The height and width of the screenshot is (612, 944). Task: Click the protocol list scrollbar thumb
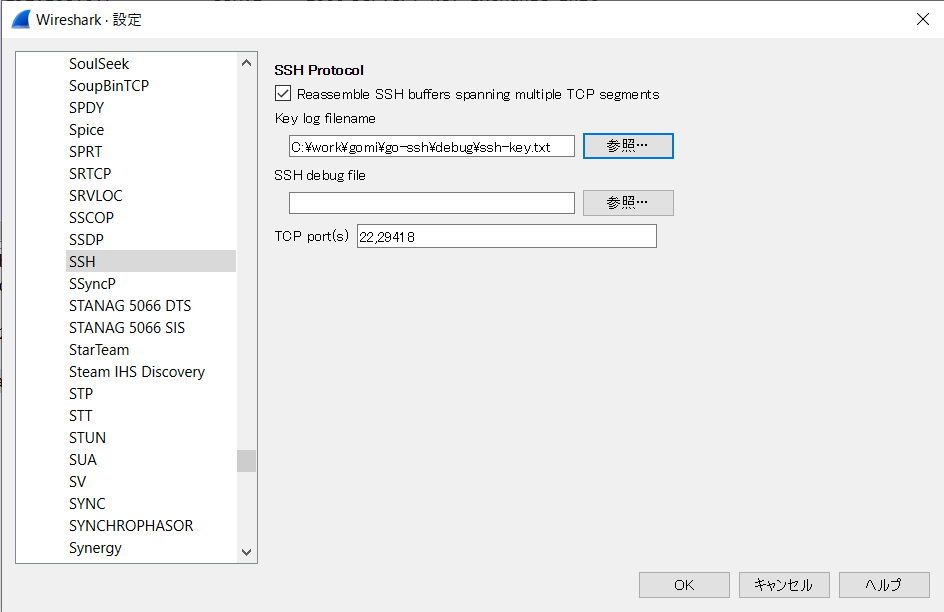tap(246, 461)
